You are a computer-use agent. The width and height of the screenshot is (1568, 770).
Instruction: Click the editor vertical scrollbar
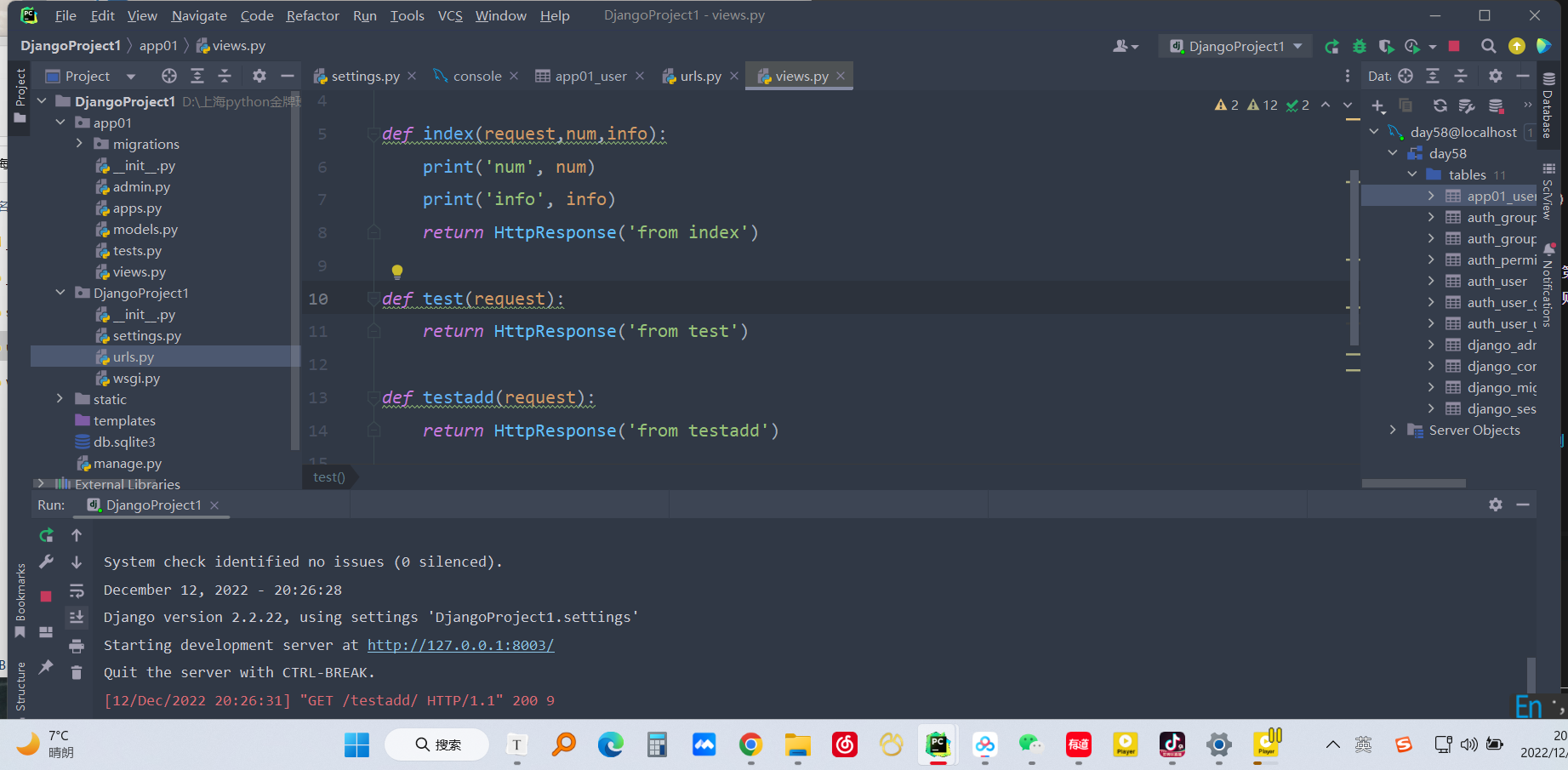tap(1354, 258)
